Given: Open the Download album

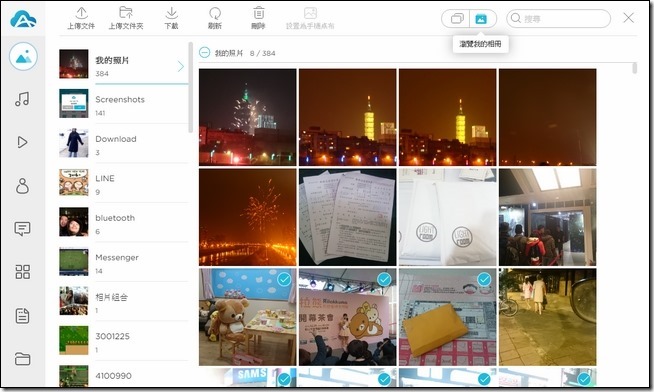Looking at the screenshot, I should click(x=123, y=143).
